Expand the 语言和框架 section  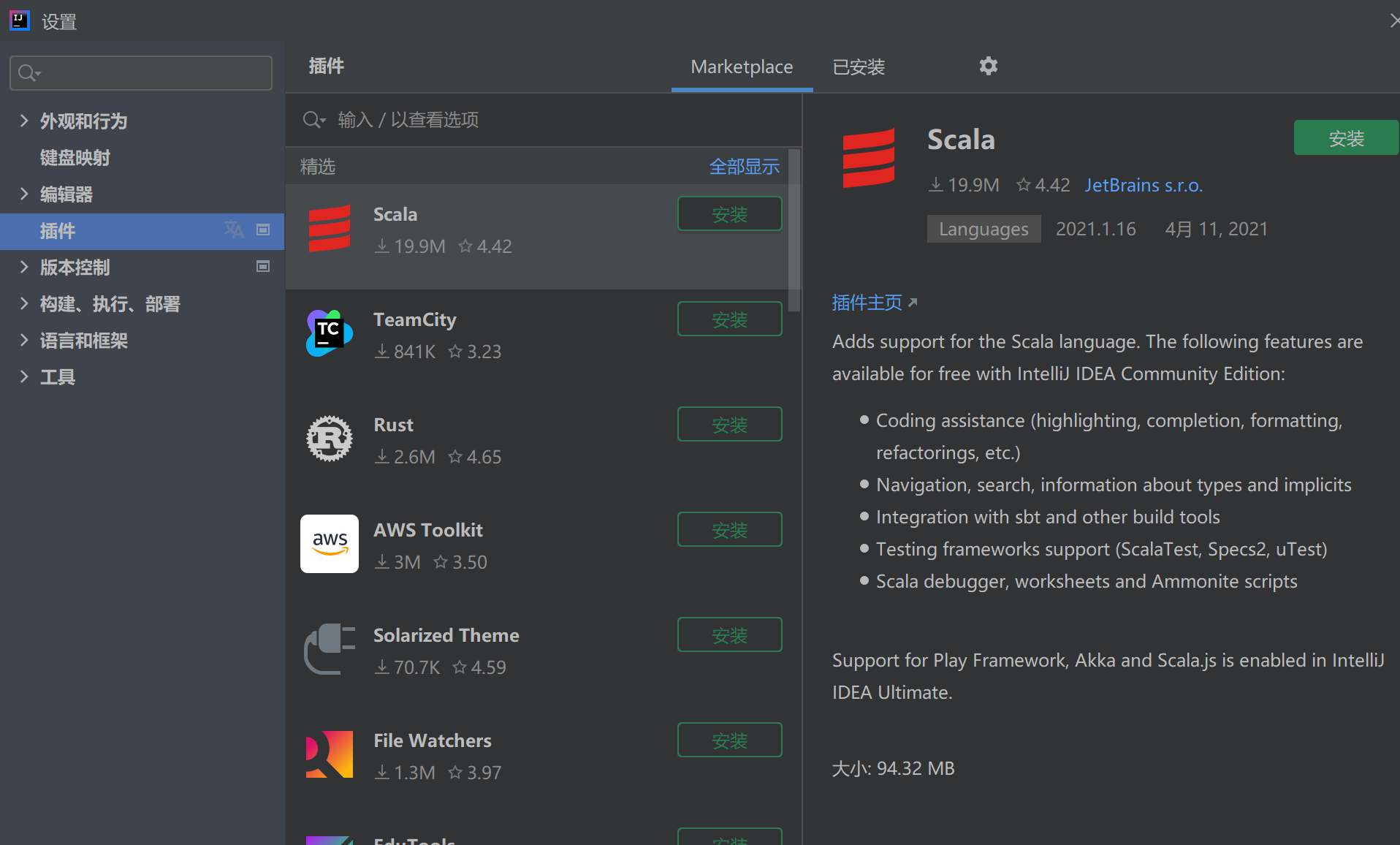click(x=24, y=340)
